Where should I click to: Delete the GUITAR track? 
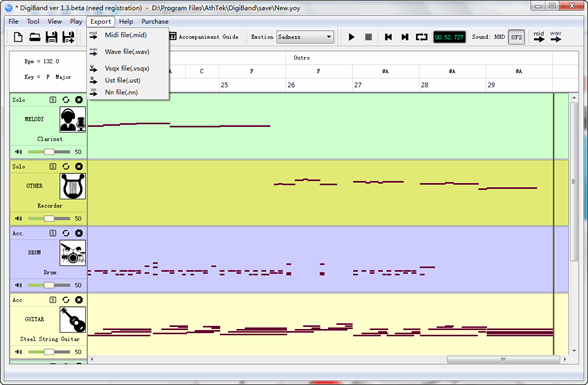(79, 300)
